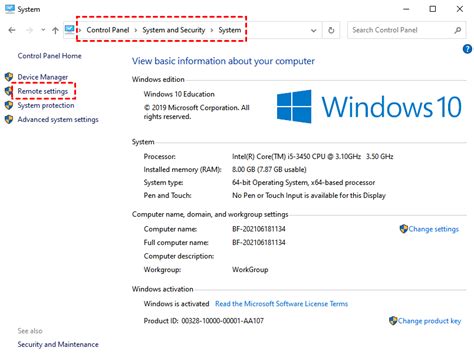474x361 pixels.
Task: Click Change settings for computer name
Action: [x=434, y=229]
